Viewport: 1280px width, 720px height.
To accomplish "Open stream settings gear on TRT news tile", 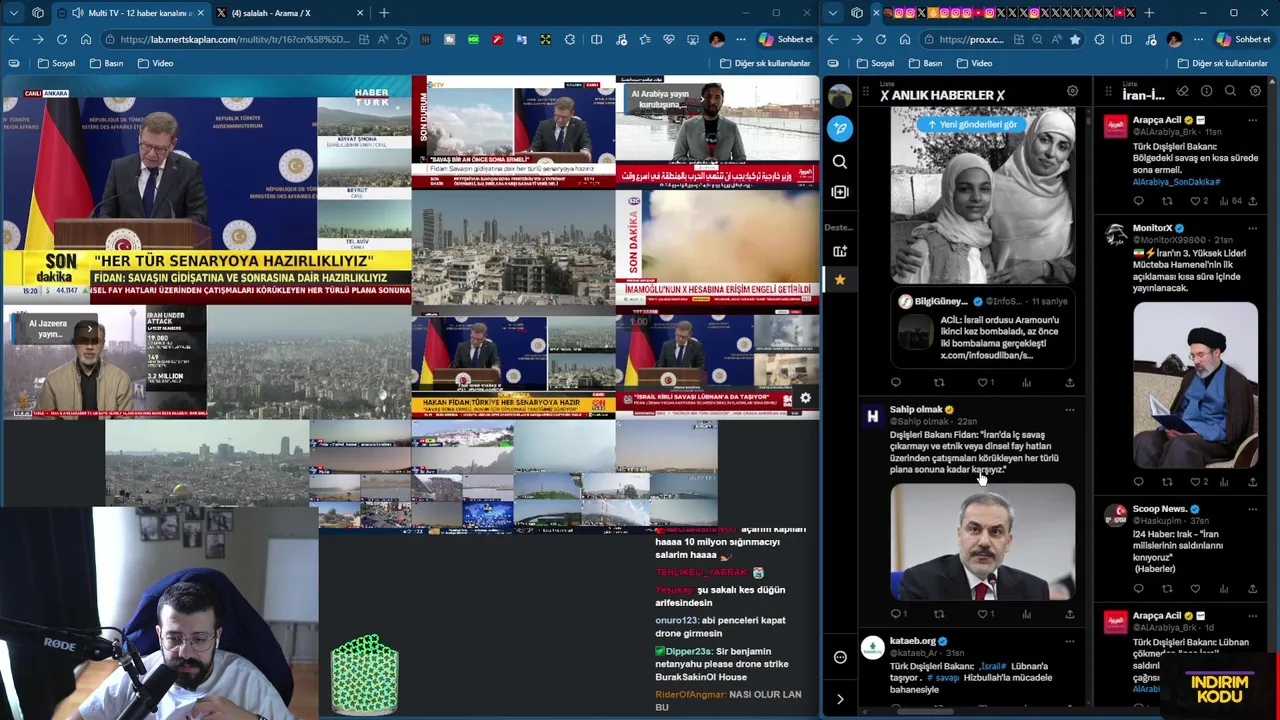I will [805, 398].
